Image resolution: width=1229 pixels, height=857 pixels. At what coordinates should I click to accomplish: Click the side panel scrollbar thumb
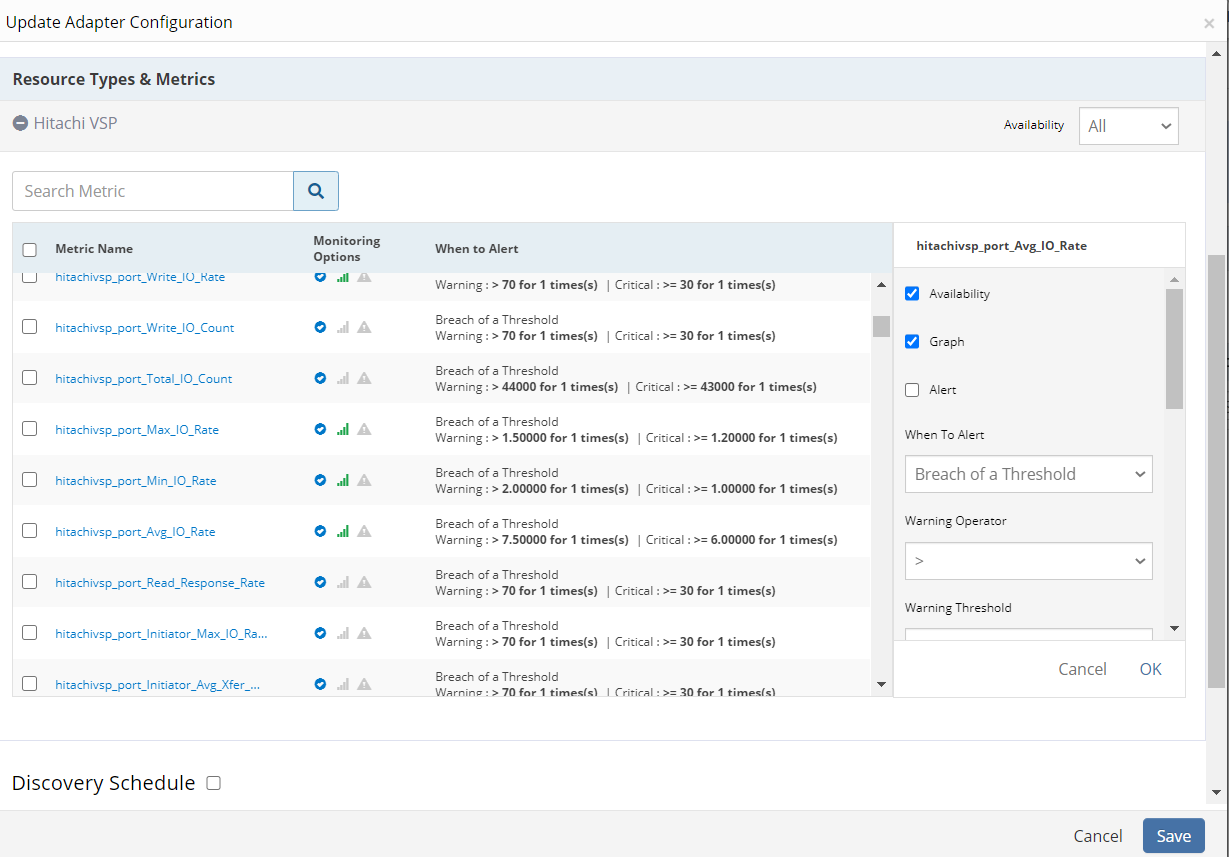click(1174, 348)
